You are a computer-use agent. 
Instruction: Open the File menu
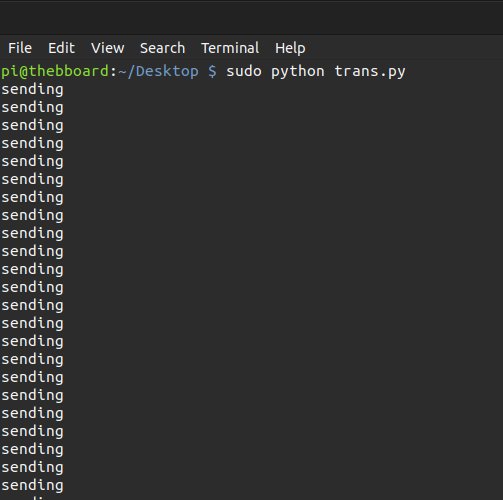(x=20, y=48)
